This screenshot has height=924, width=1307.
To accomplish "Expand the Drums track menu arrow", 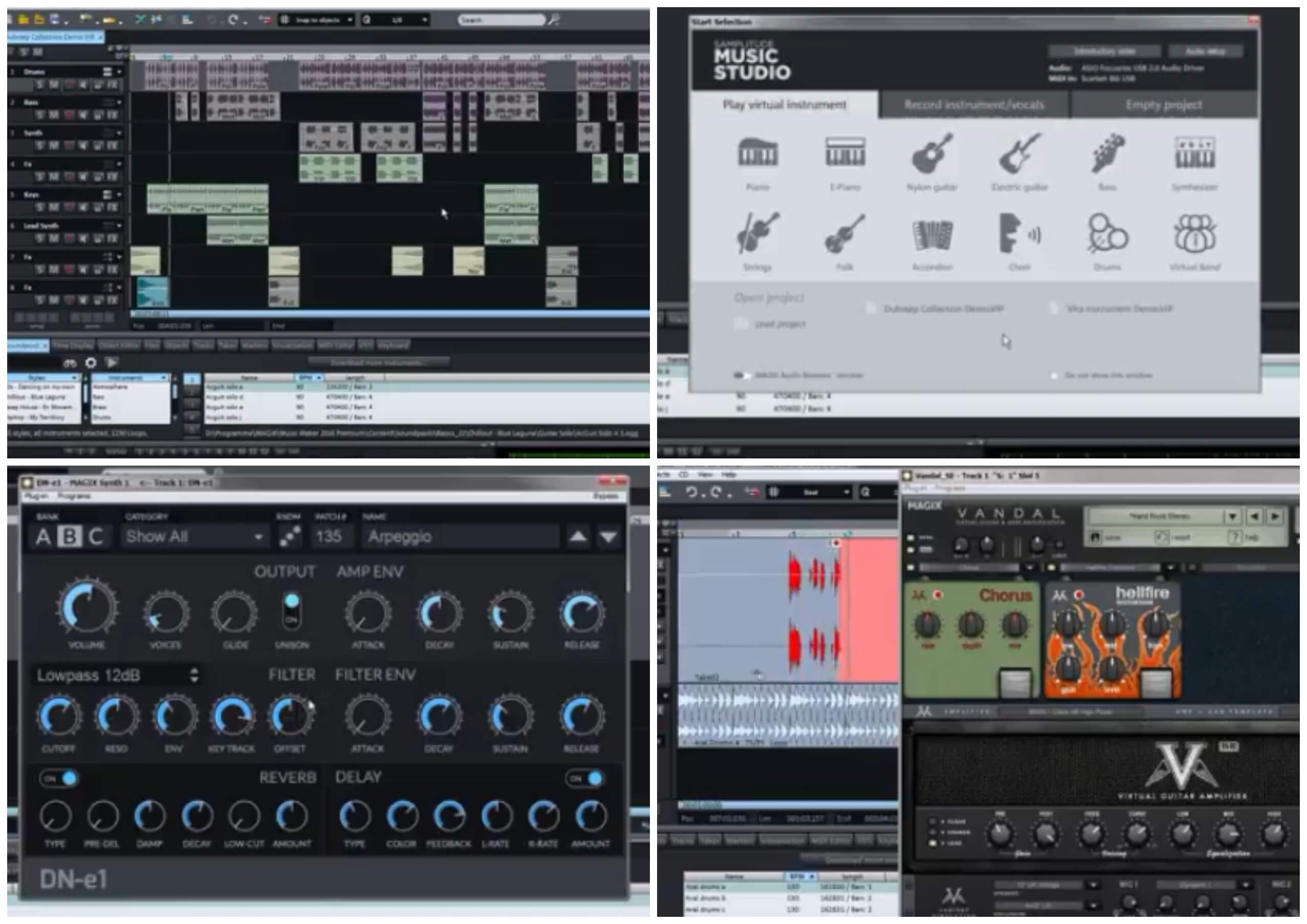I will pos(119,72).
